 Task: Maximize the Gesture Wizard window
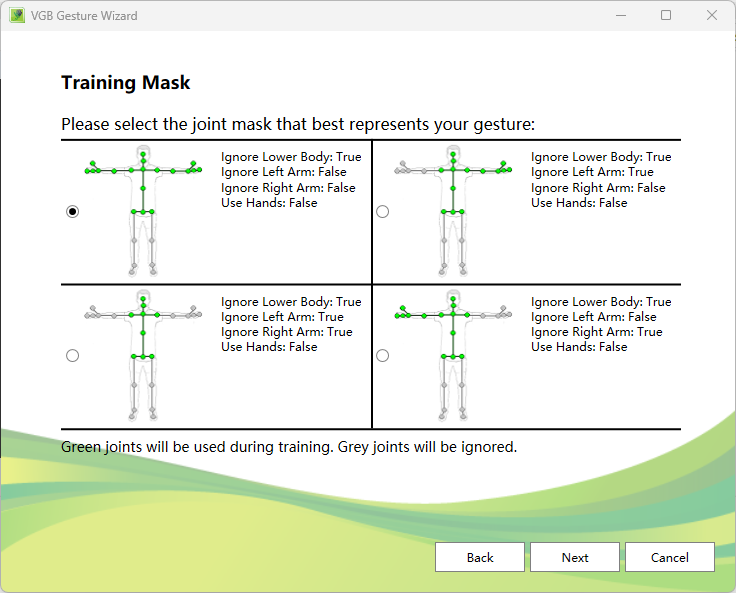[x=666, y=16]
